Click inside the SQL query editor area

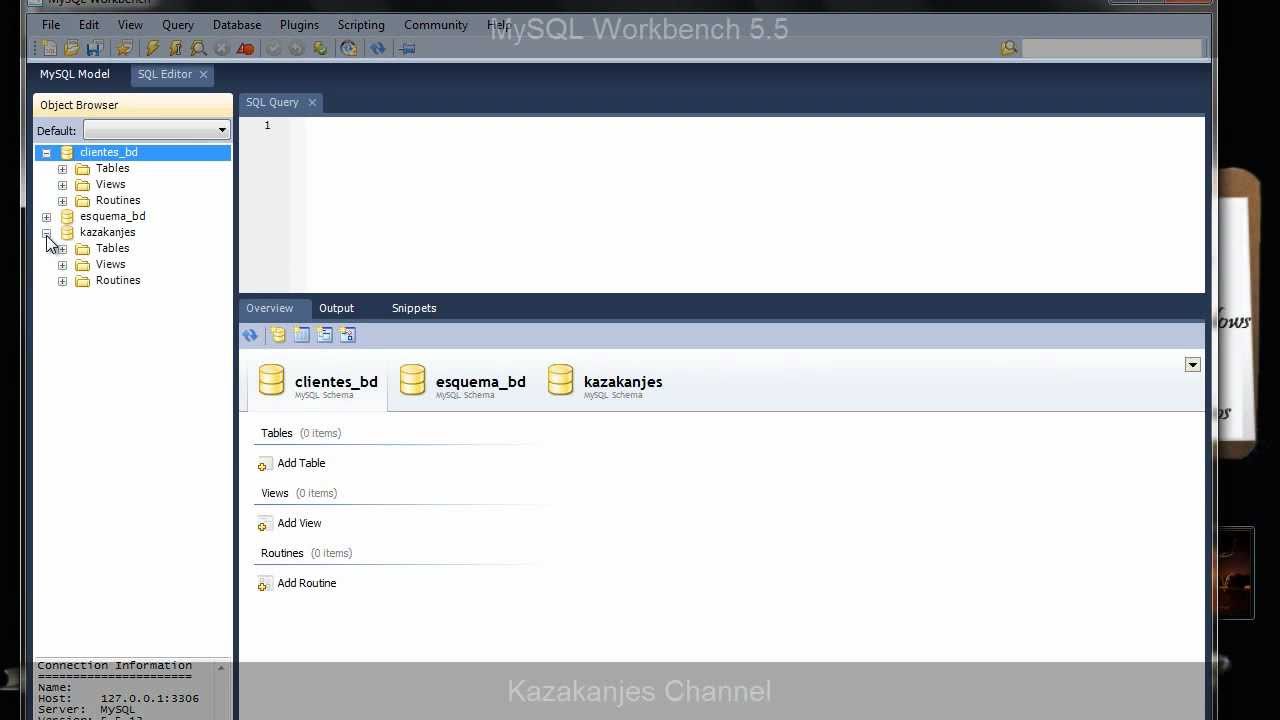[755, 205]
